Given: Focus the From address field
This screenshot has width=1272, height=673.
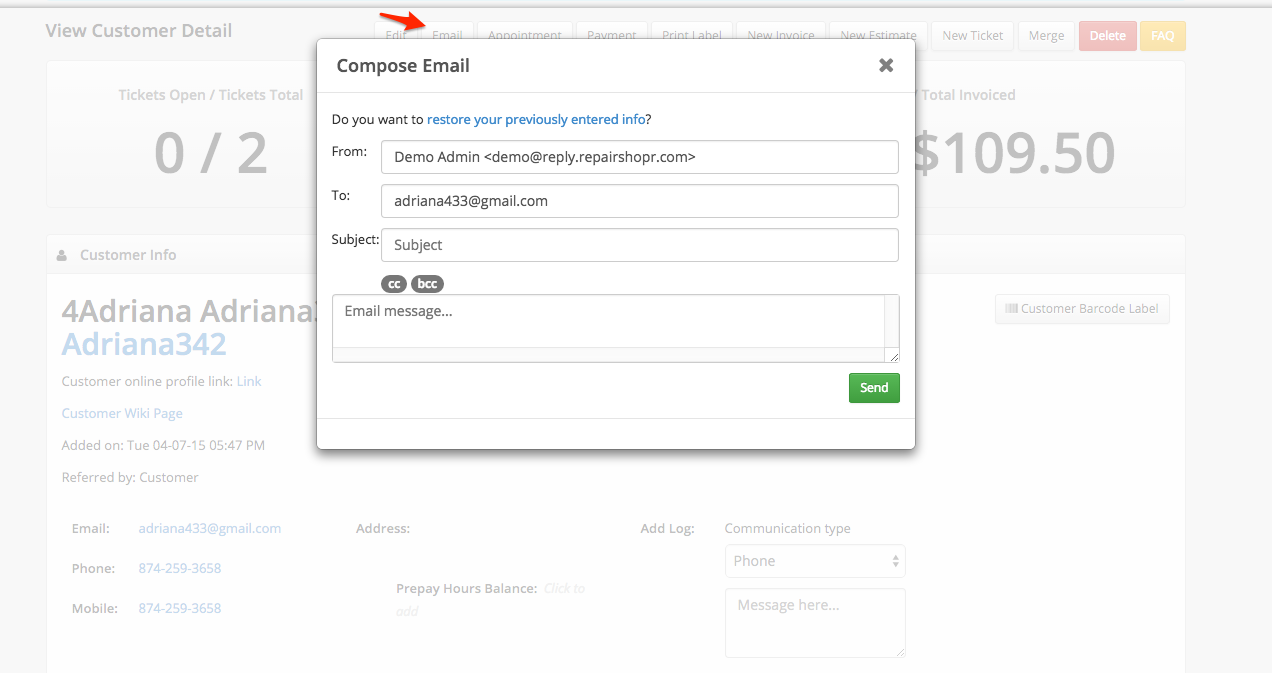Looking at the screenshot, I should (x=639, y=157).
